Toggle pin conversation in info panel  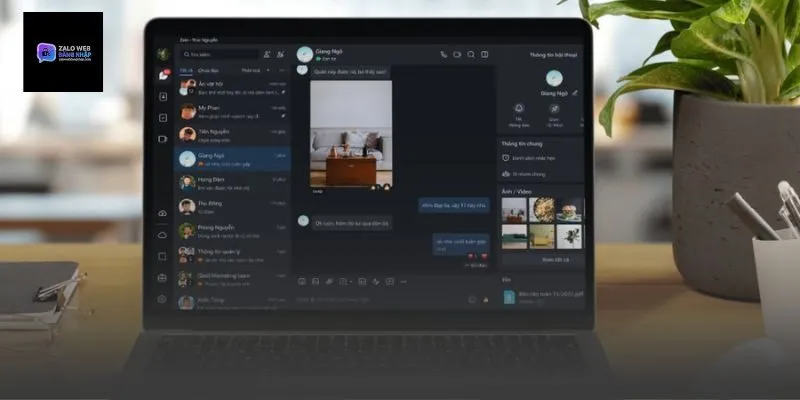pos(553,108)
